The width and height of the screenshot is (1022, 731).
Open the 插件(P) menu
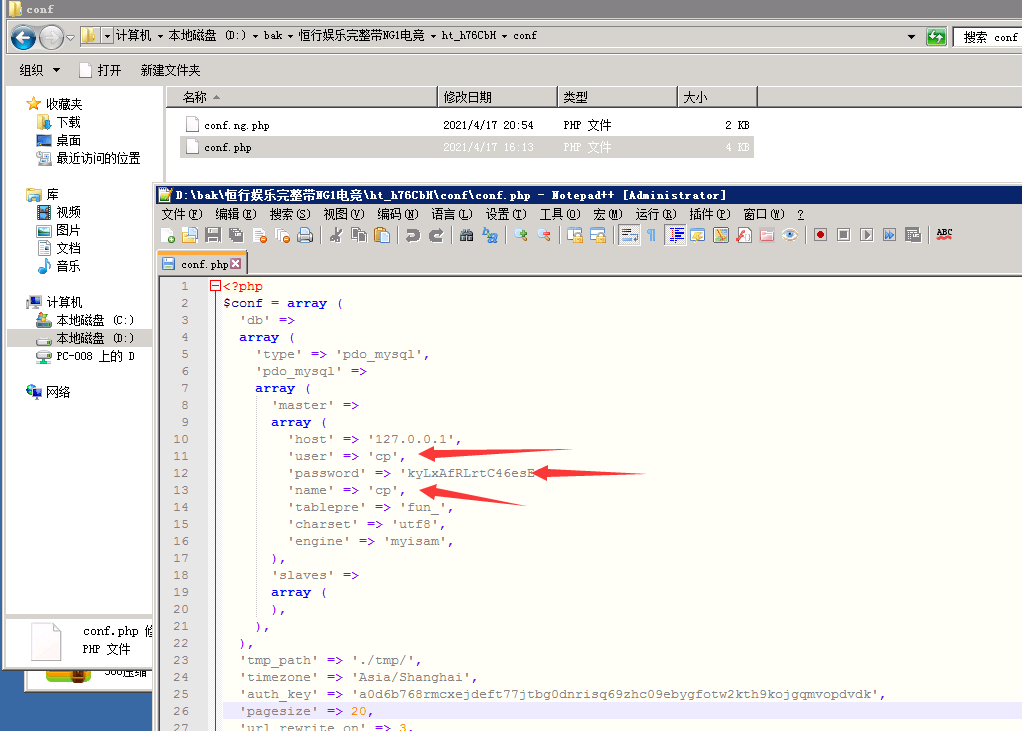(x=710, y=214)
